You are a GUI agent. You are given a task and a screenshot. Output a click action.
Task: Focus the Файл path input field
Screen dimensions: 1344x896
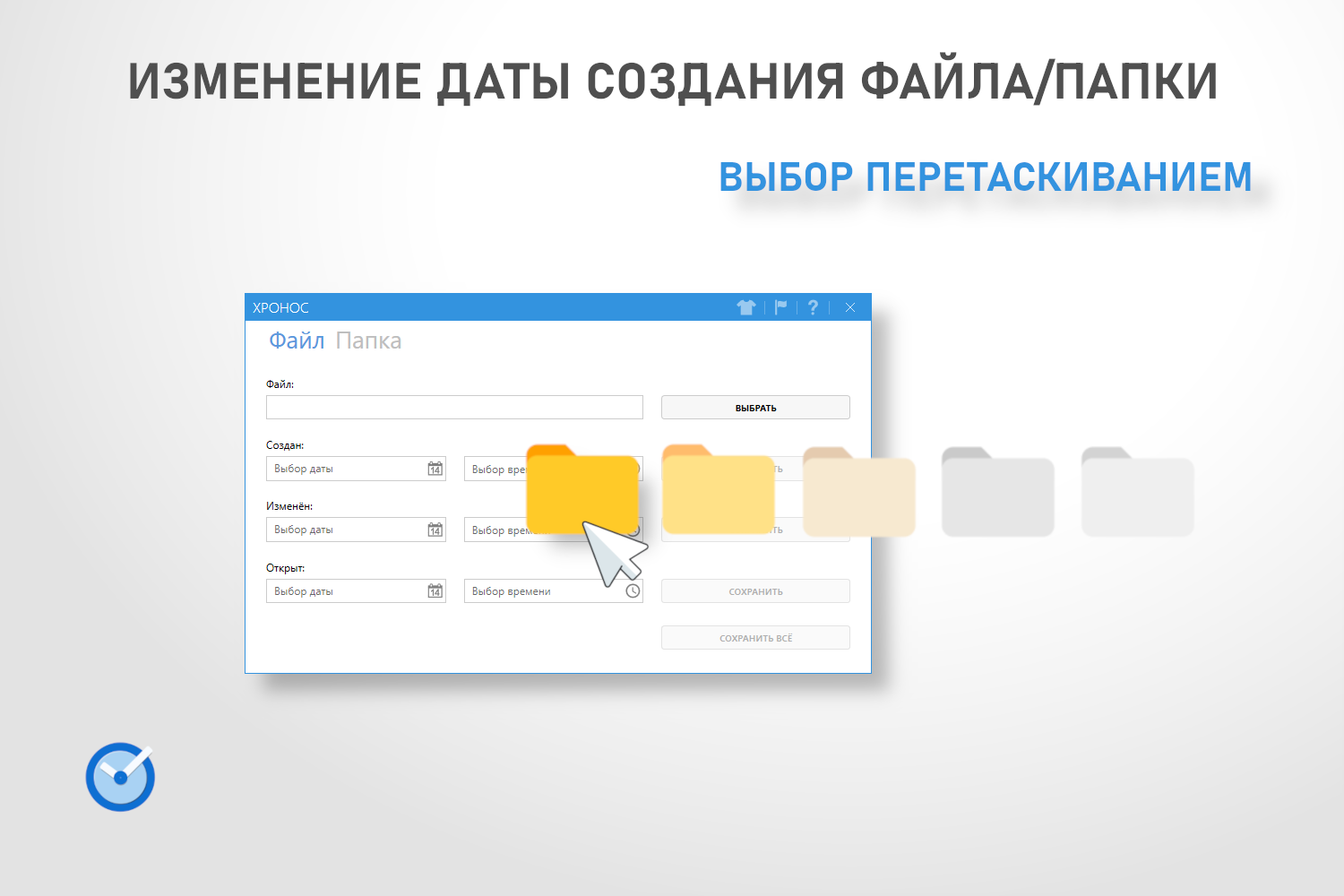coord(454,408)
